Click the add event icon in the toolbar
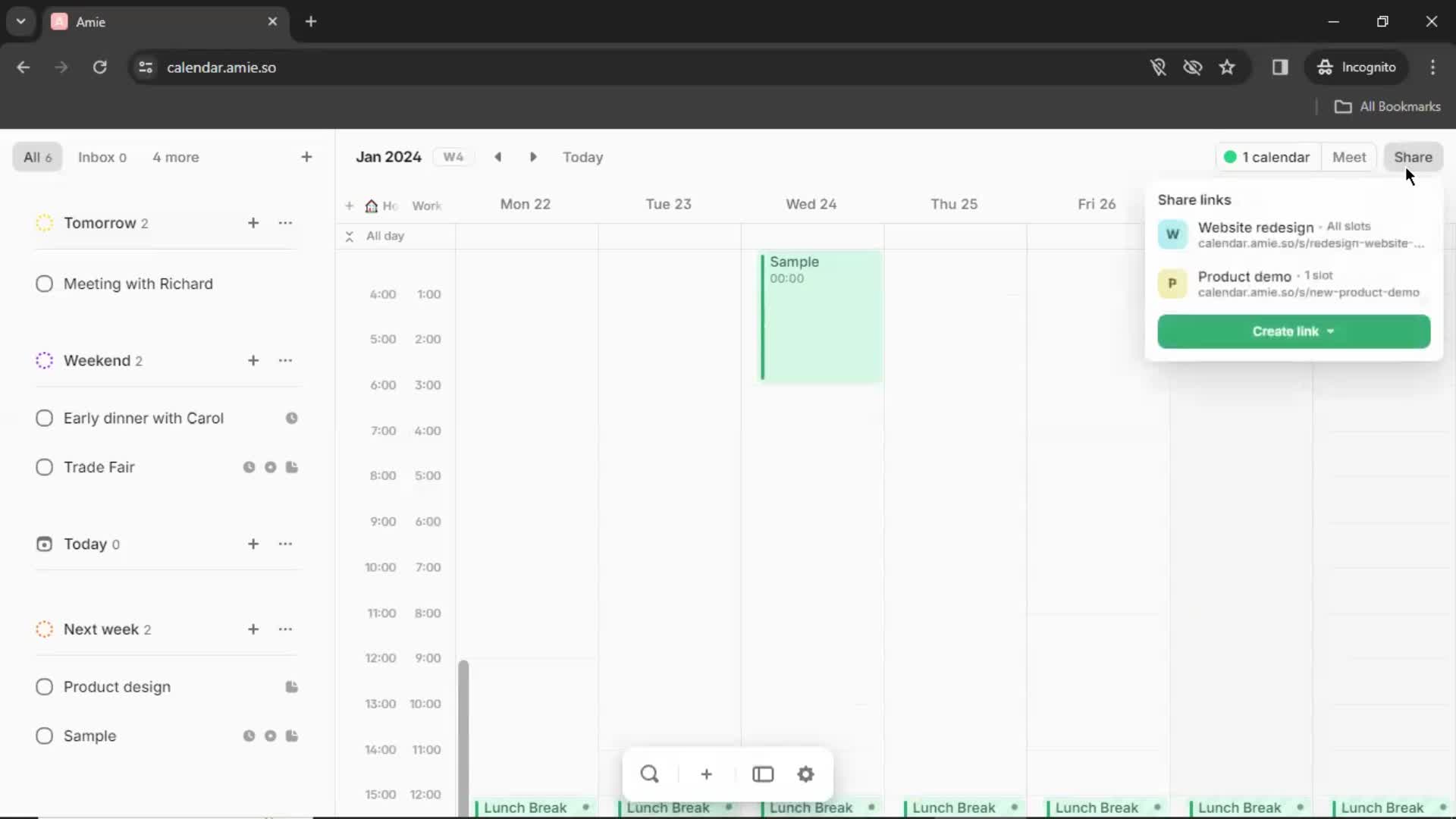 pos(706,774)
